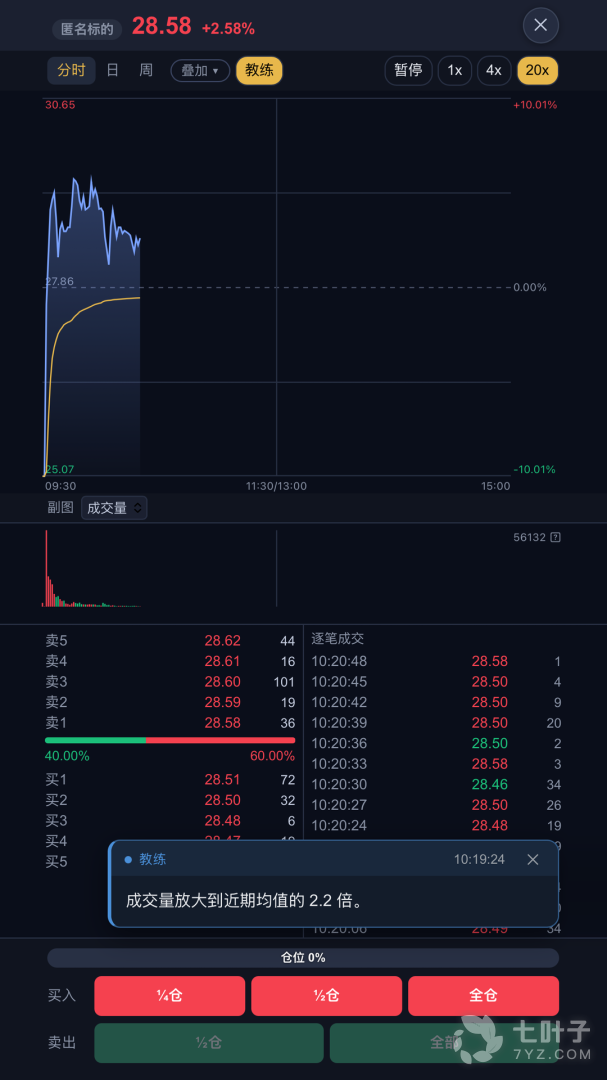
Task: Select the 卖5 price 28.62
Action: [223, 641]
